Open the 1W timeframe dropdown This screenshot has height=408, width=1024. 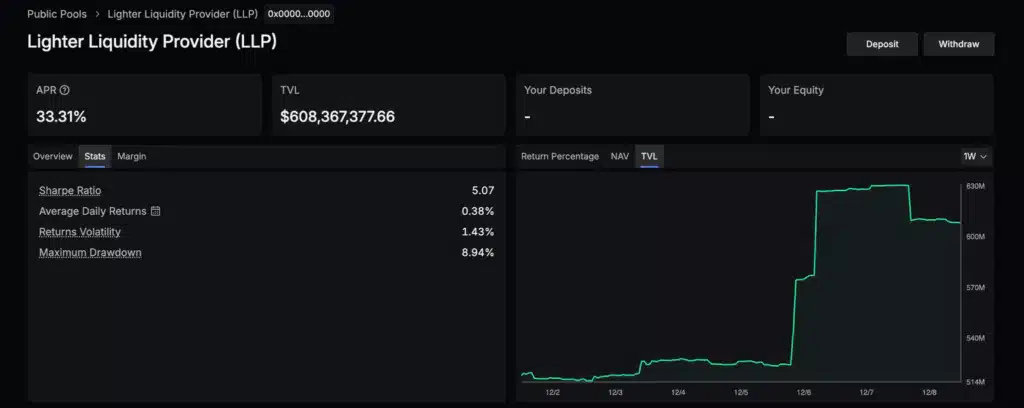pos(974,156)
